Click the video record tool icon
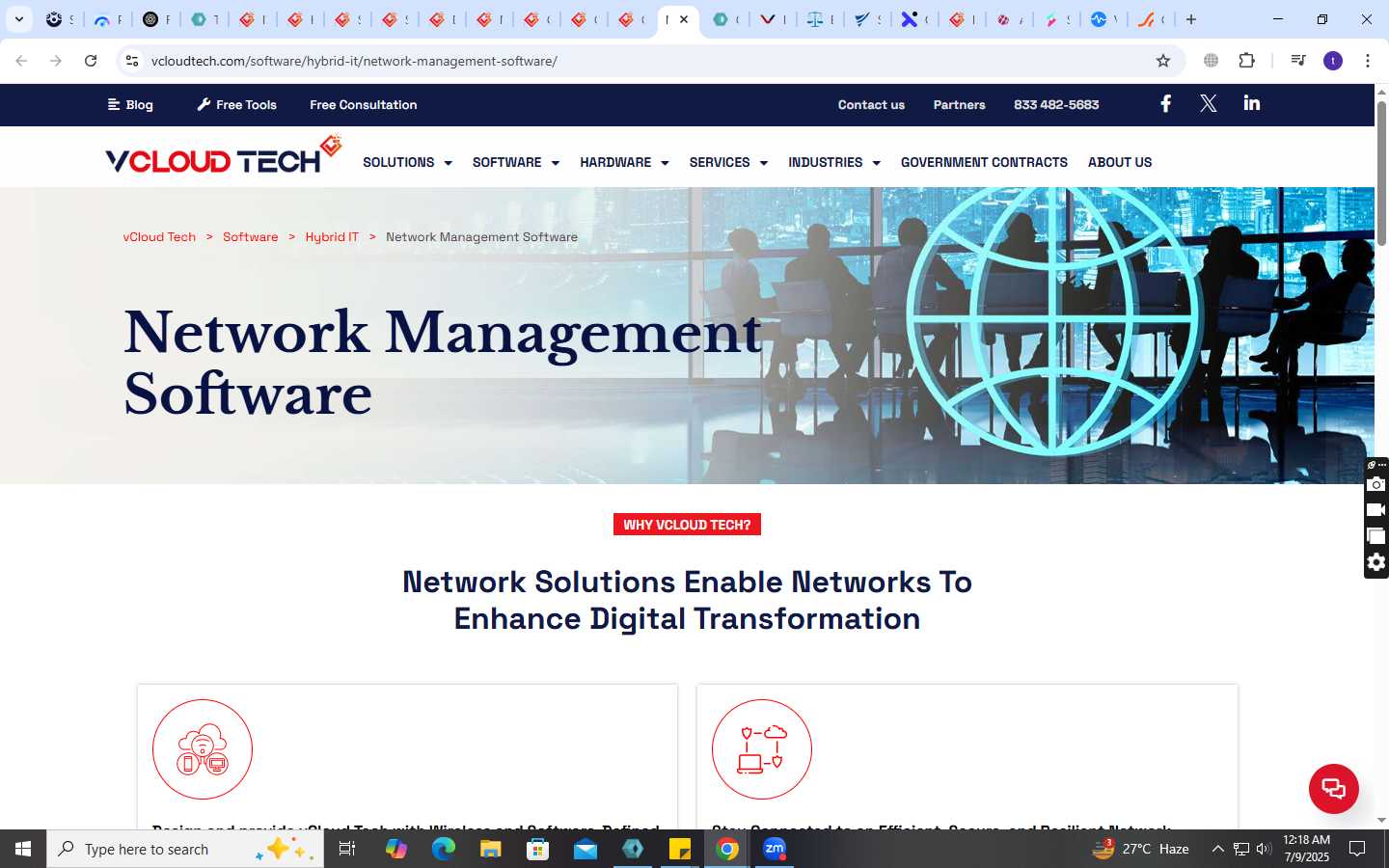The image size is (1389, 868). (x=1376, y=510)
